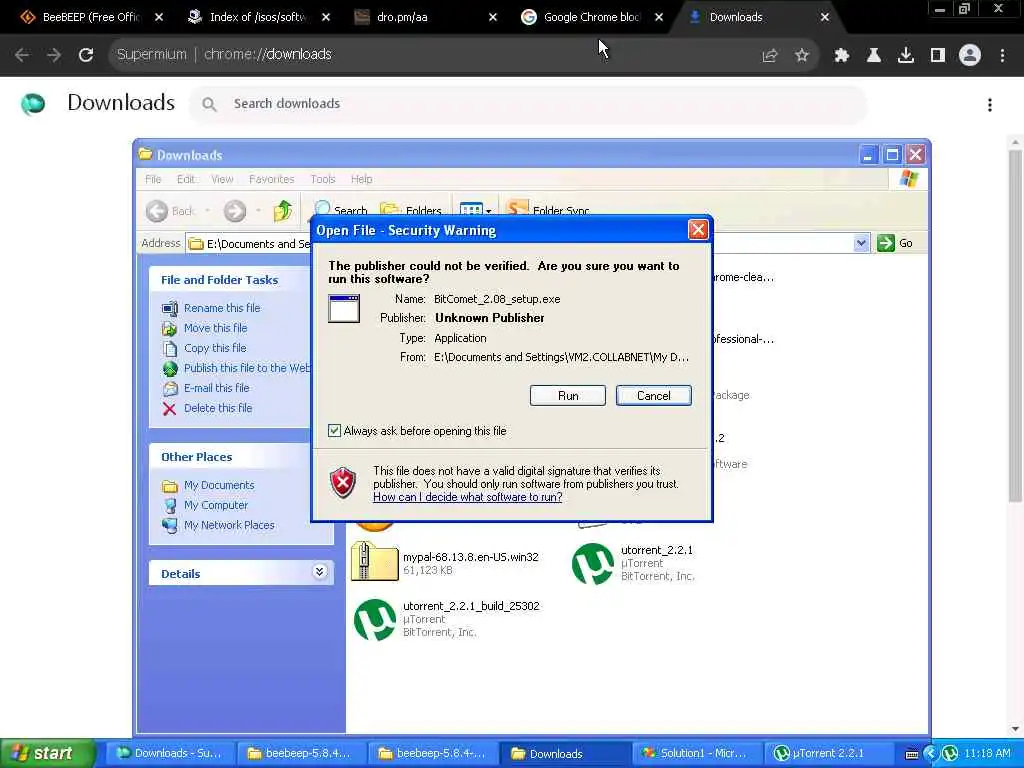Viewport: 1024px width, 768px height.
Task: Open Downloads page more actions menu
Action: (x=990, y=104)
